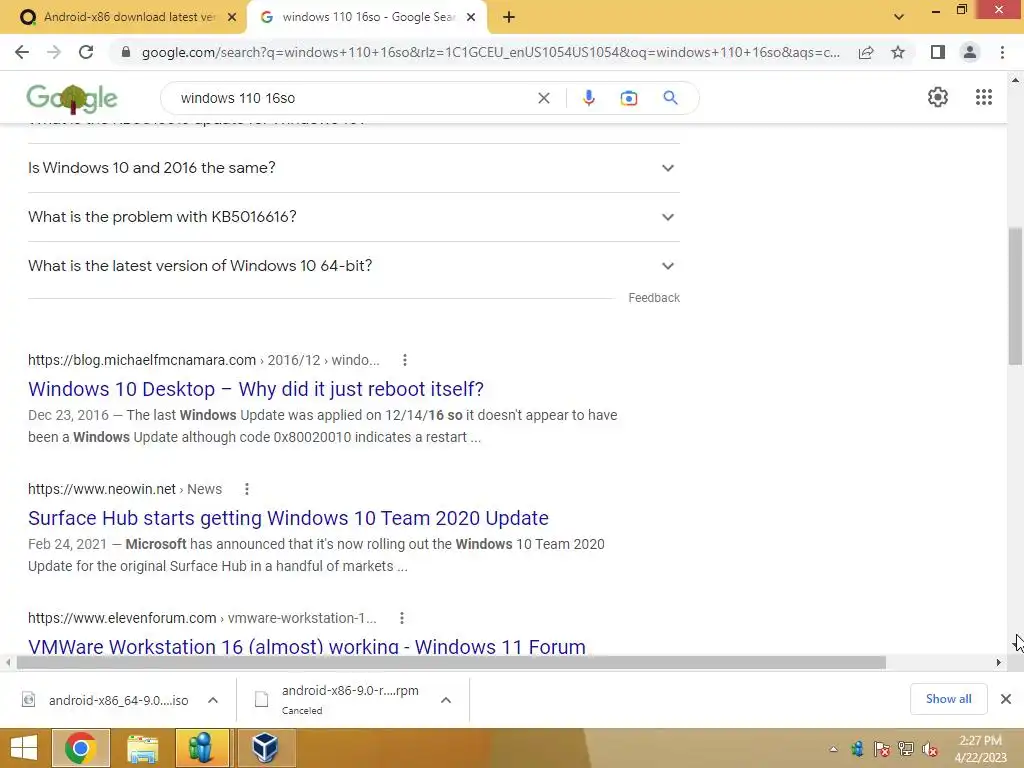The height and width of the screenshot is (768, 1024).
Task: Expand 'What is the problem with KB5016616?'
Action: click(x=353, y=217)
